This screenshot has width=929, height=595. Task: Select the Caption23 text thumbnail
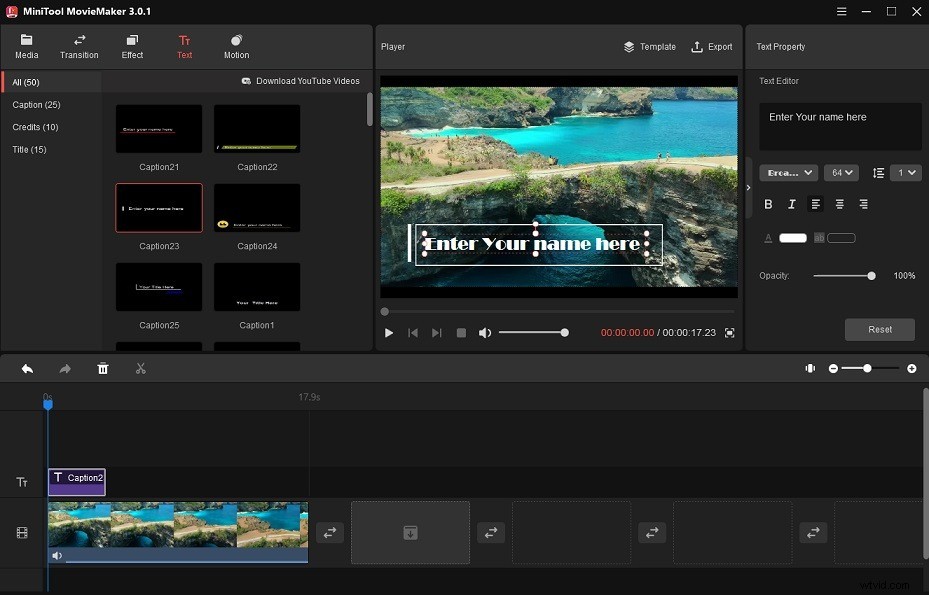[159, 208]
